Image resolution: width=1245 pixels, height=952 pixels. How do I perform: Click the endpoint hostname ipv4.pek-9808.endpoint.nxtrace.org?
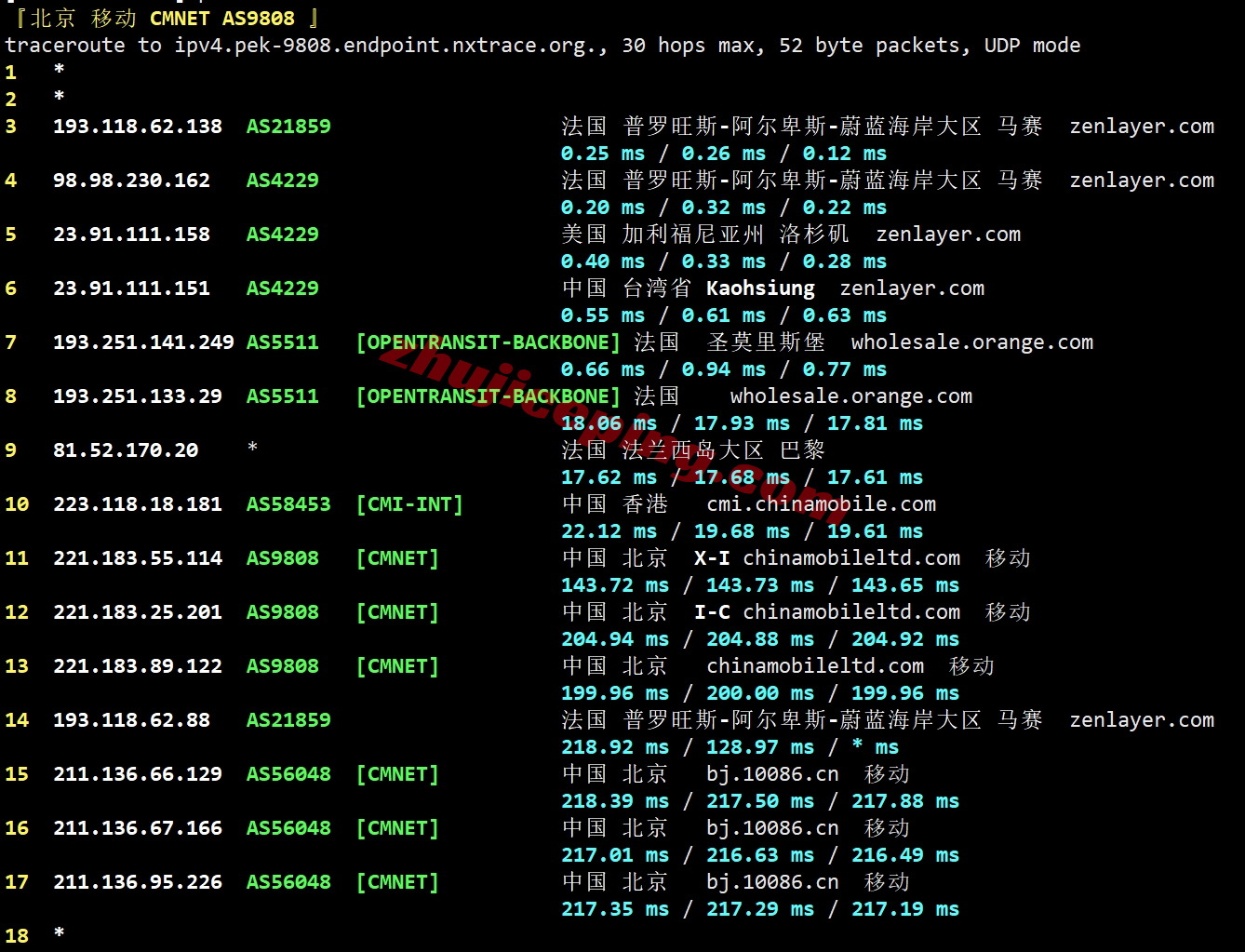tap(391, 46)
